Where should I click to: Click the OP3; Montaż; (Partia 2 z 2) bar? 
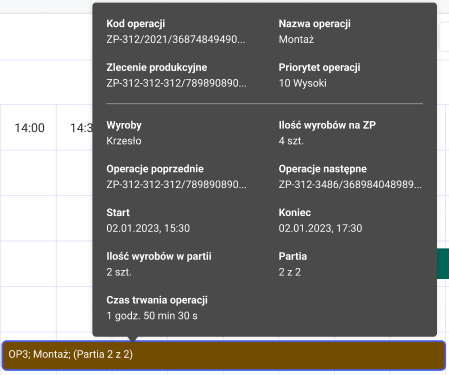[224, 355]
